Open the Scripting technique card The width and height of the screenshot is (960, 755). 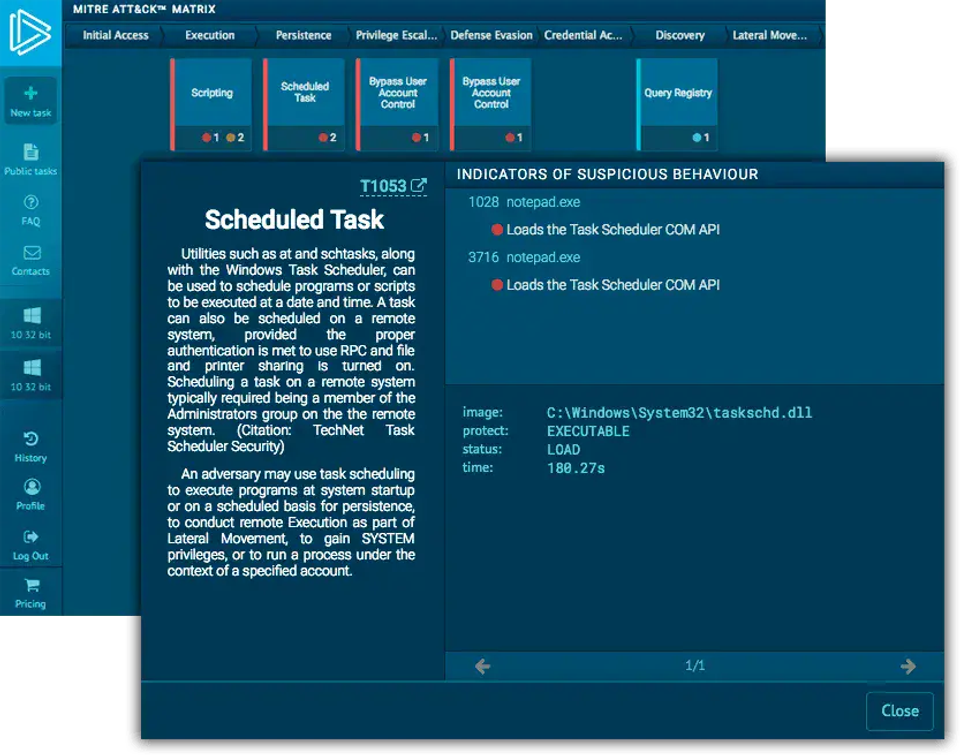[x=211, y=93]
